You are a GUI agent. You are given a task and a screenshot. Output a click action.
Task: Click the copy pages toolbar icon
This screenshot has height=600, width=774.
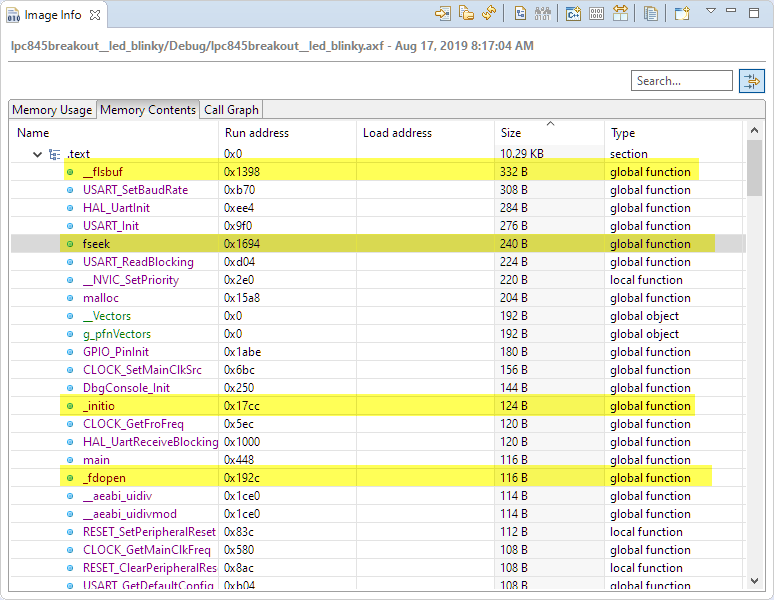[x=651, y=13]
